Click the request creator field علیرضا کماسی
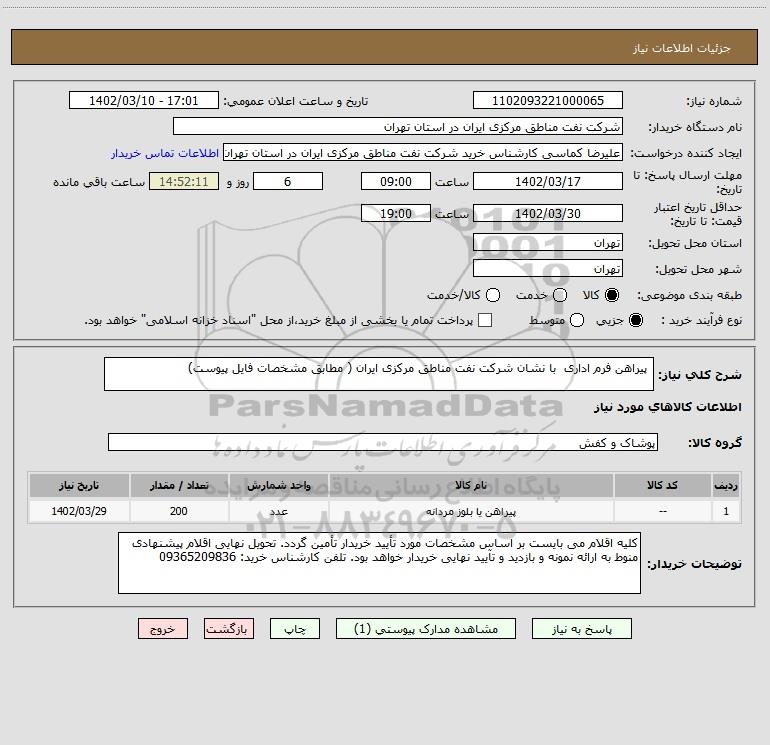Screen dimensions: 770x745 tap(423, 153)
